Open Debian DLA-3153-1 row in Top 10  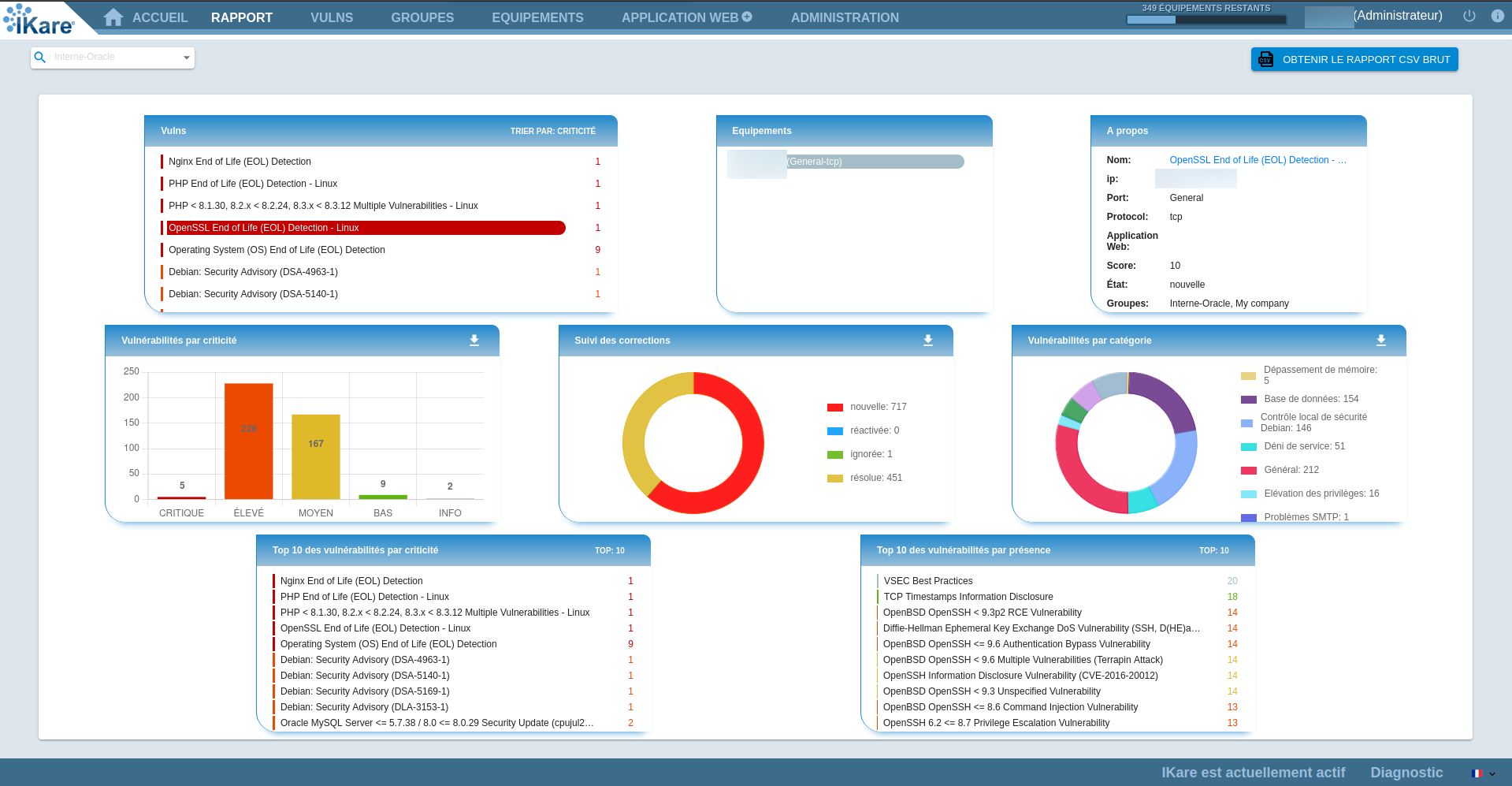tap(453, 707)
